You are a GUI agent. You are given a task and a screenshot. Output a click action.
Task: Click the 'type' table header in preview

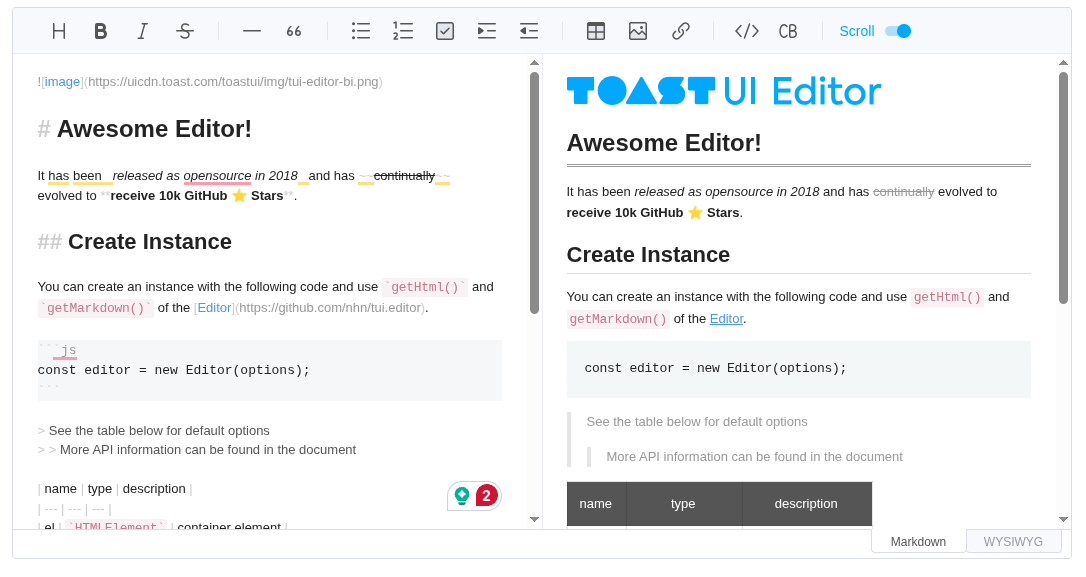683,504
